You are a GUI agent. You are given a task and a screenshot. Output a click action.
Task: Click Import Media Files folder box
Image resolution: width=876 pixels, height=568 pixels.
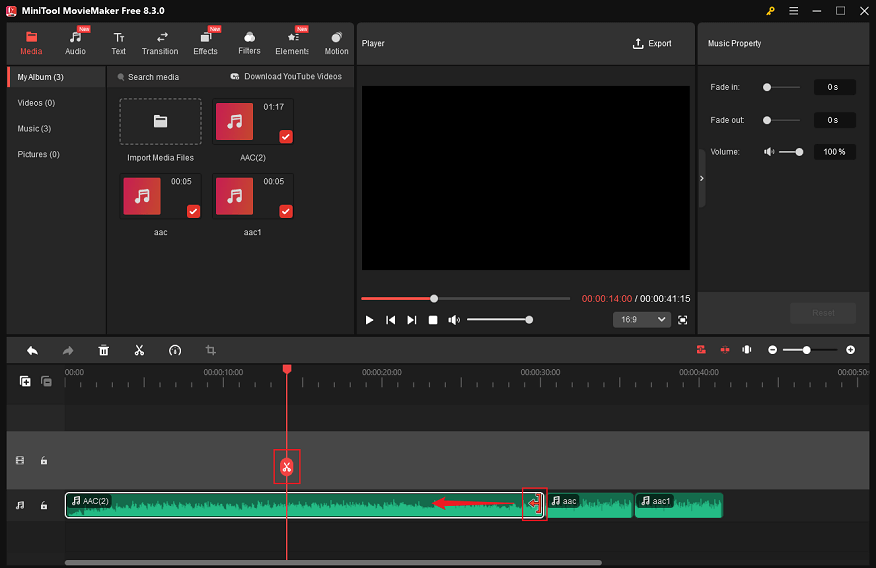(x=160, y=122)
